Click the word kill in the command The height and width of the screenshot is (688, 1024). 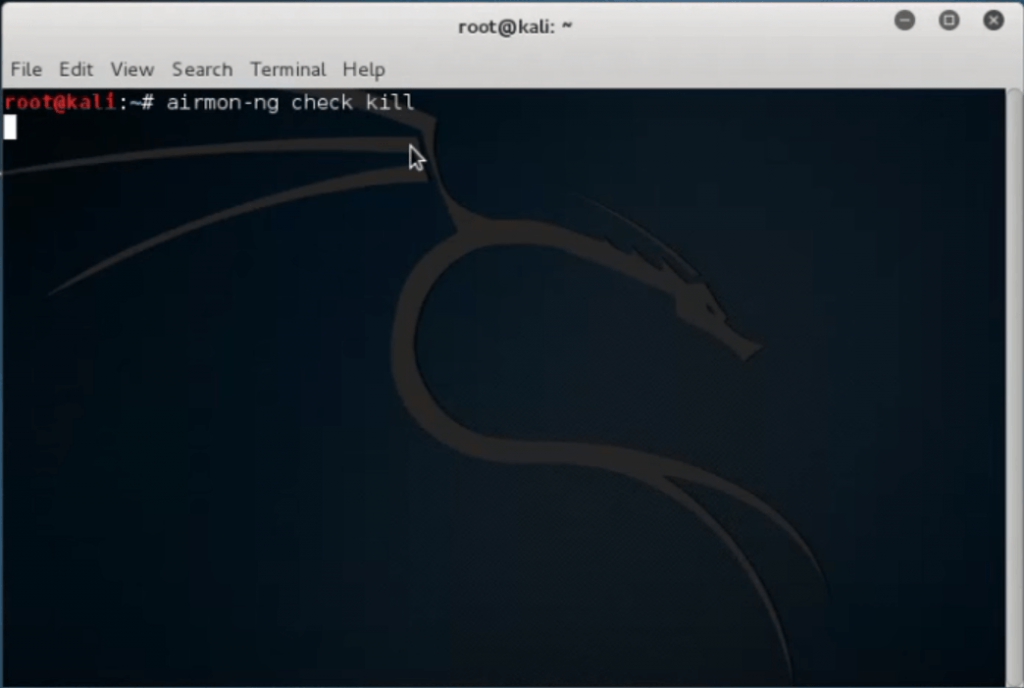pyautogui.click(x=389, y=102)
